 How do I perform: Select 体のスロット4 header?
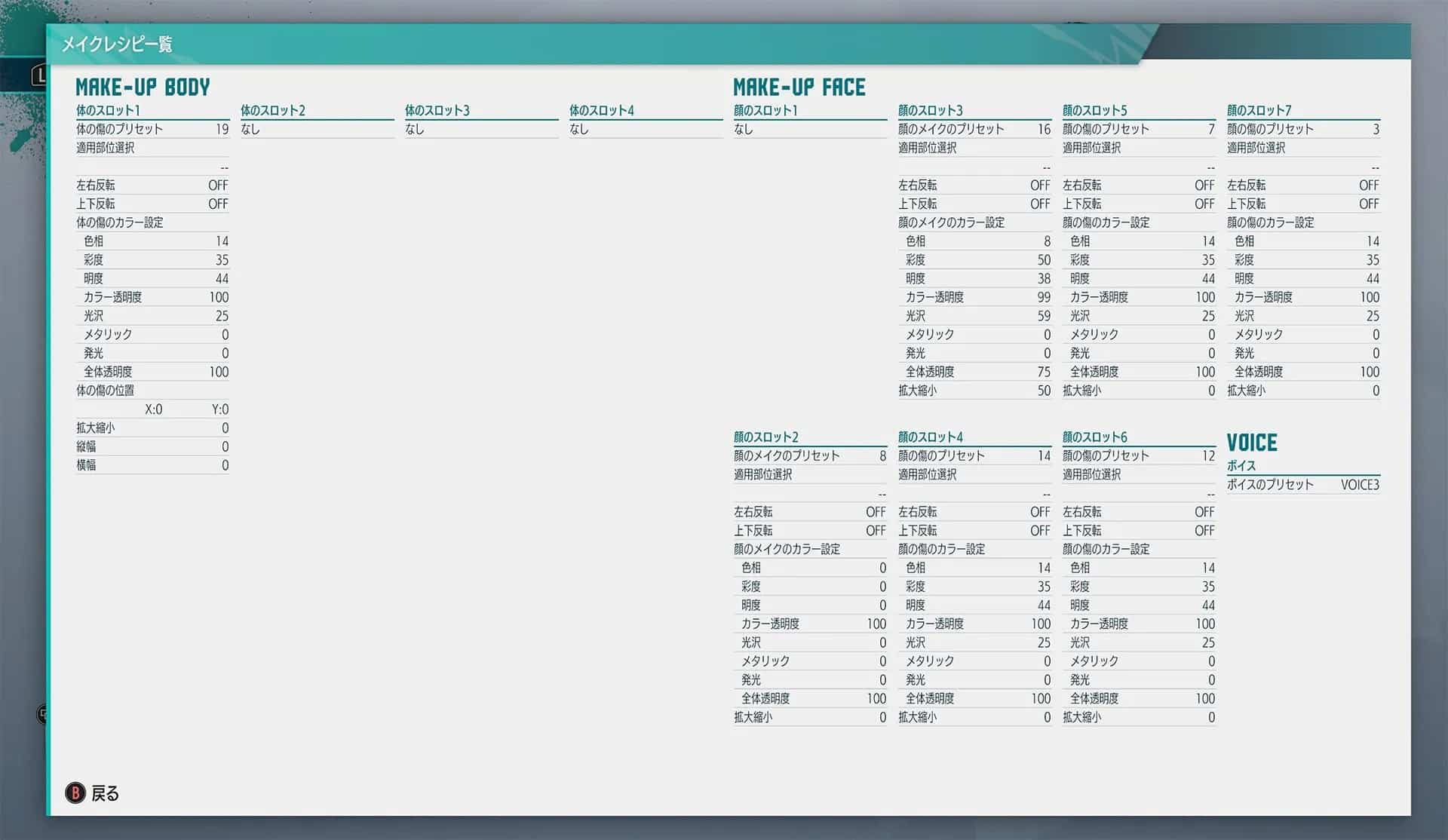pyautogui.click(x=602, y=111)
